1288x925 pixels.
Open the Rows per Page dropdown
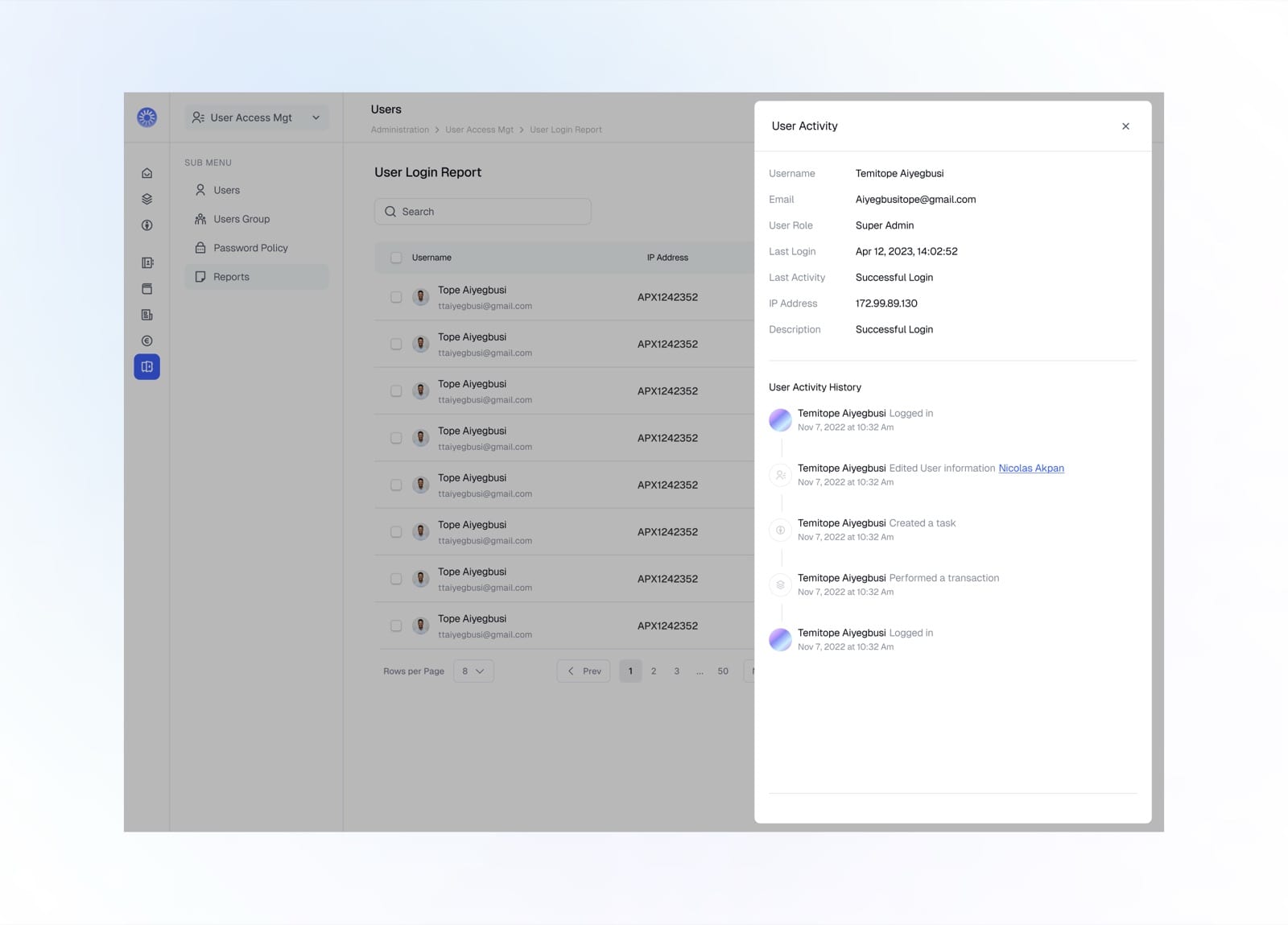coord(473,671)
